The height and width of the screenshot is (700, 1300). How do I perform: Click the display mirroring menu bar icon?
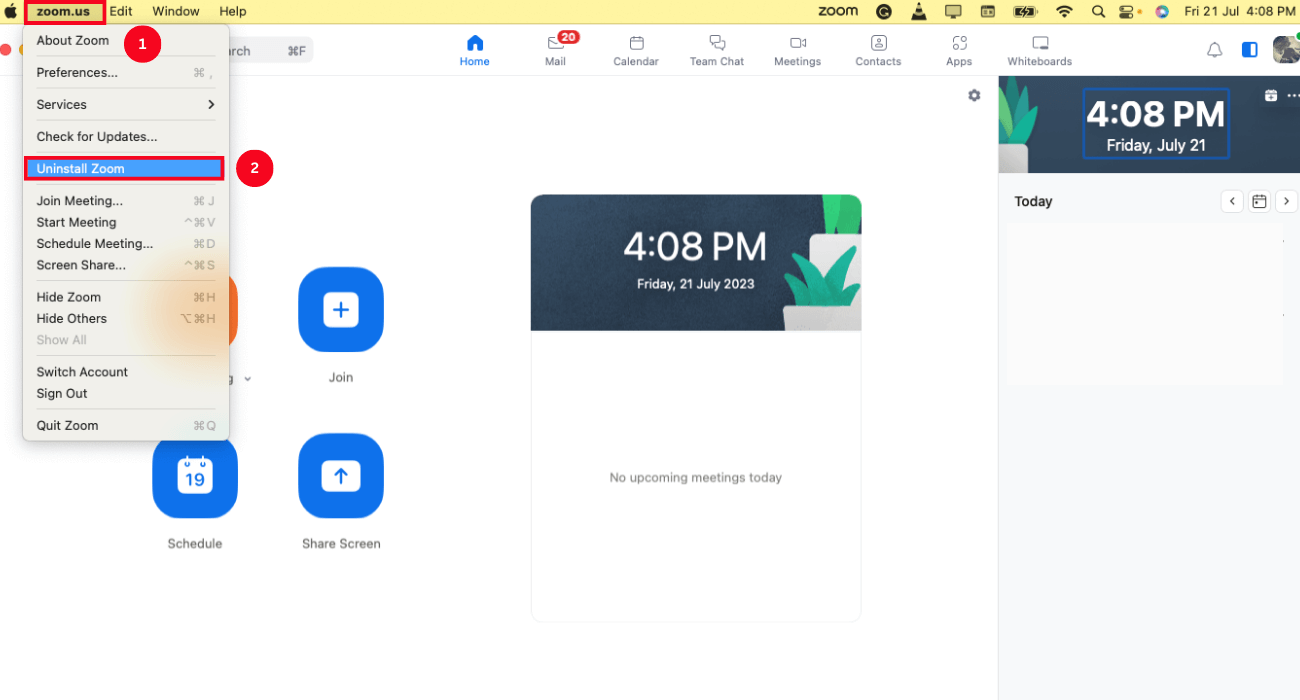coord(953,12)
